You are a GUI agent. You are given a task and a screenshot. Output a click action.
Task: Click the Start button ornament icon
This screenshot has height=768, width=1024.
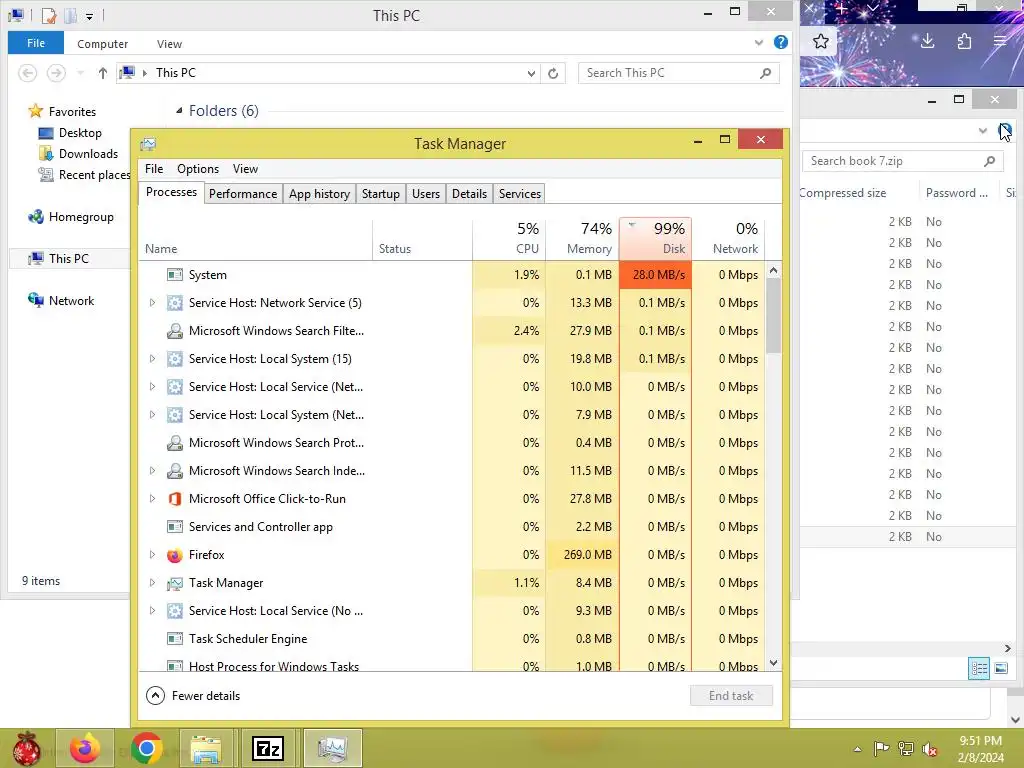point(26,748)
